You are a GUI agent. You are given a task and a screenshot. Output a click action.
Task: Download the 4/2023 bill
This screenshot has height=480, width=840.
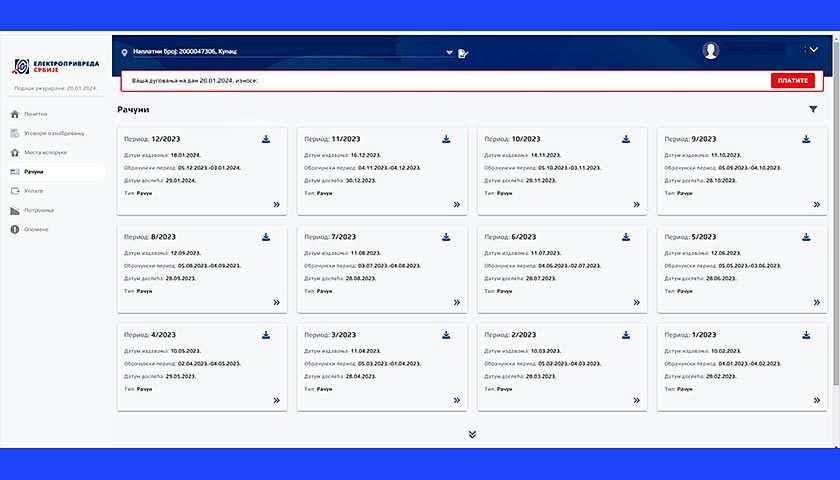click(x=266, y=335)
